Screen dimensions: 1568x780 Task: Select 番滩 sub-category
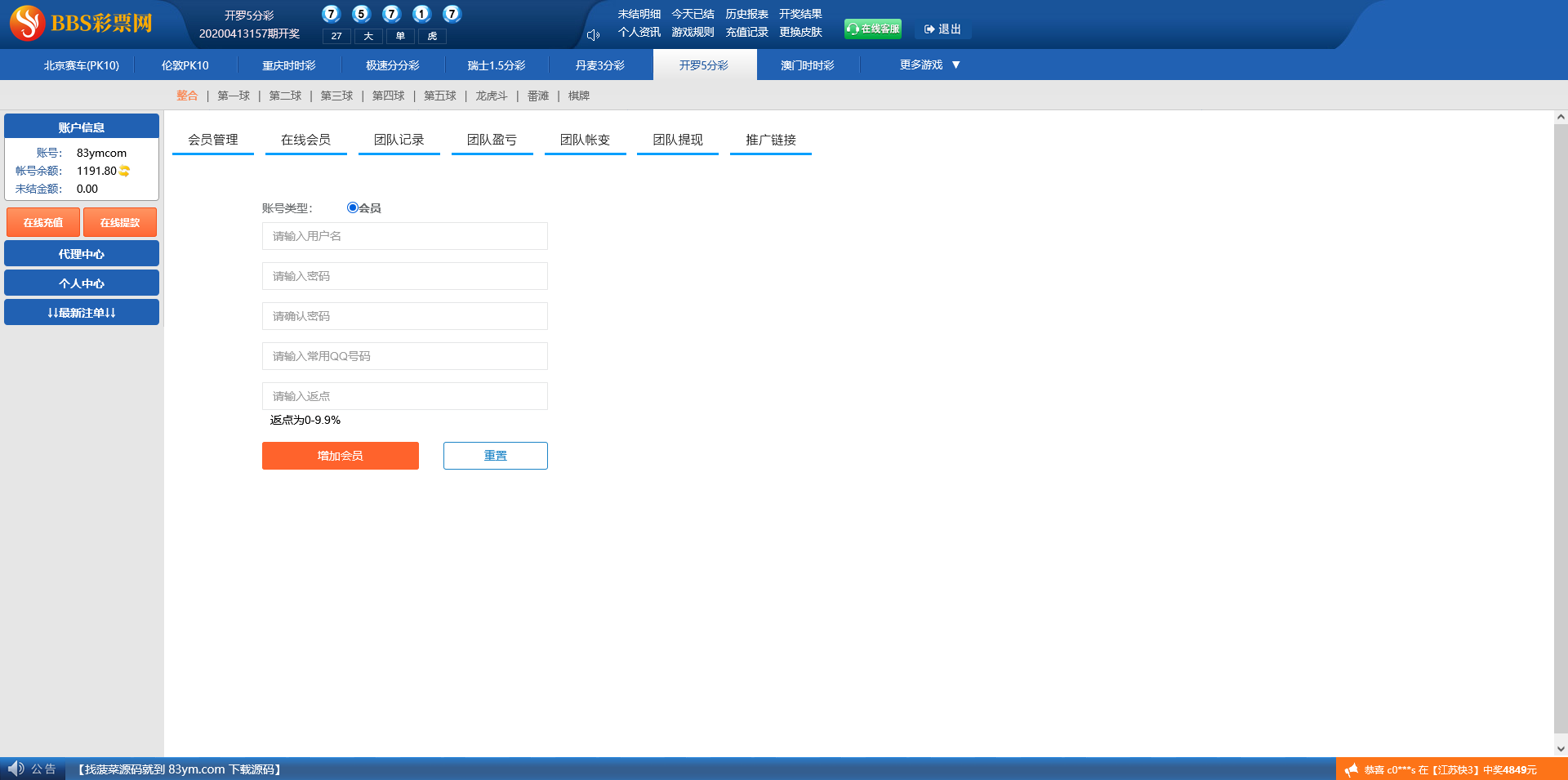click(538, 96)
